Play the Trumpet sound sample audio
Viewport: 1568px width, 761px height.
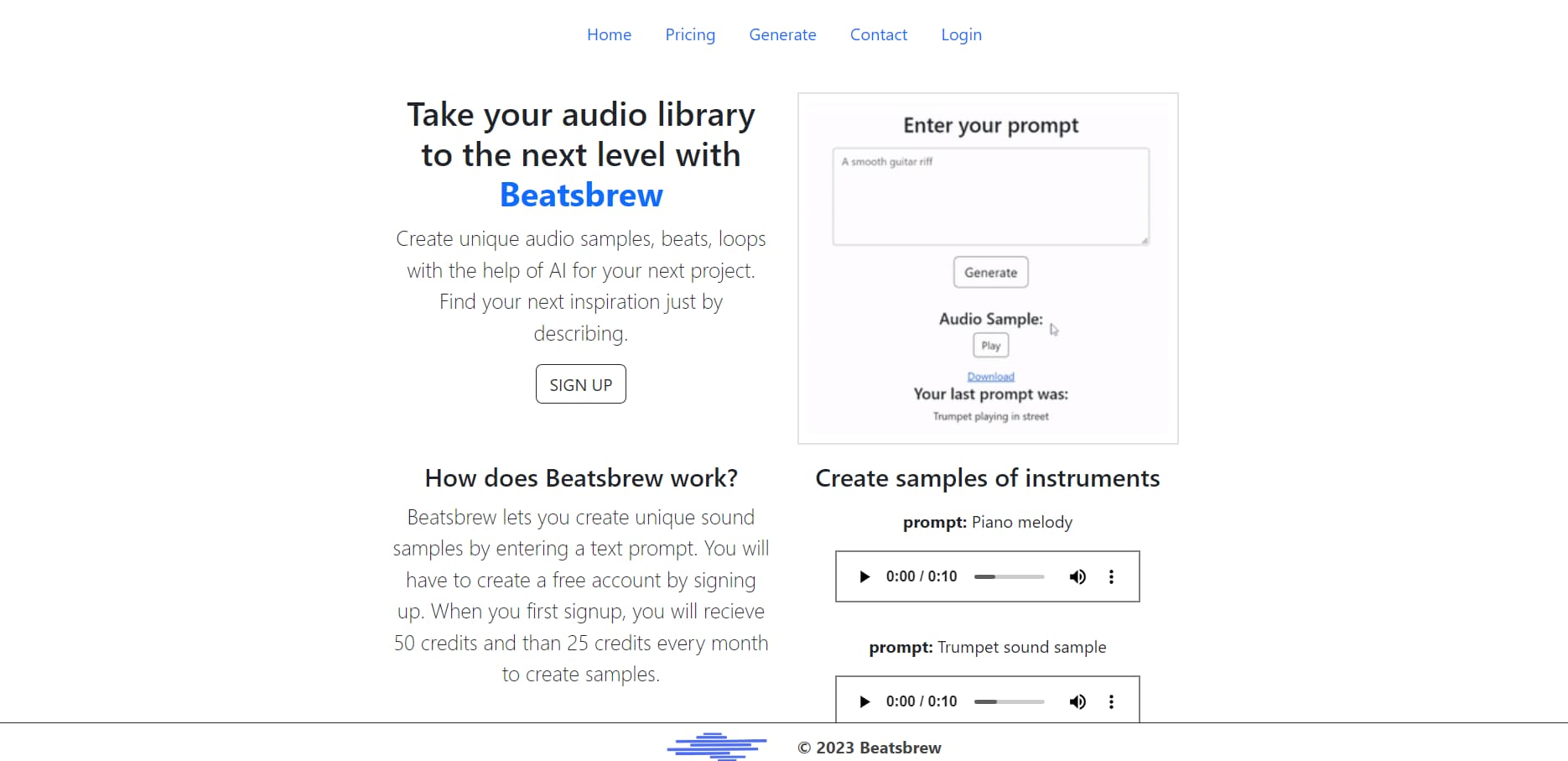(864, 701)
